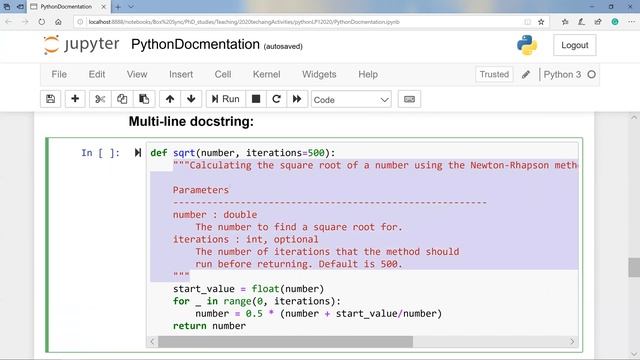Click the code cell's horizontal scrollbar thumb
The width and height of the screenshot is (640, 360).
(x=285, y=342)
